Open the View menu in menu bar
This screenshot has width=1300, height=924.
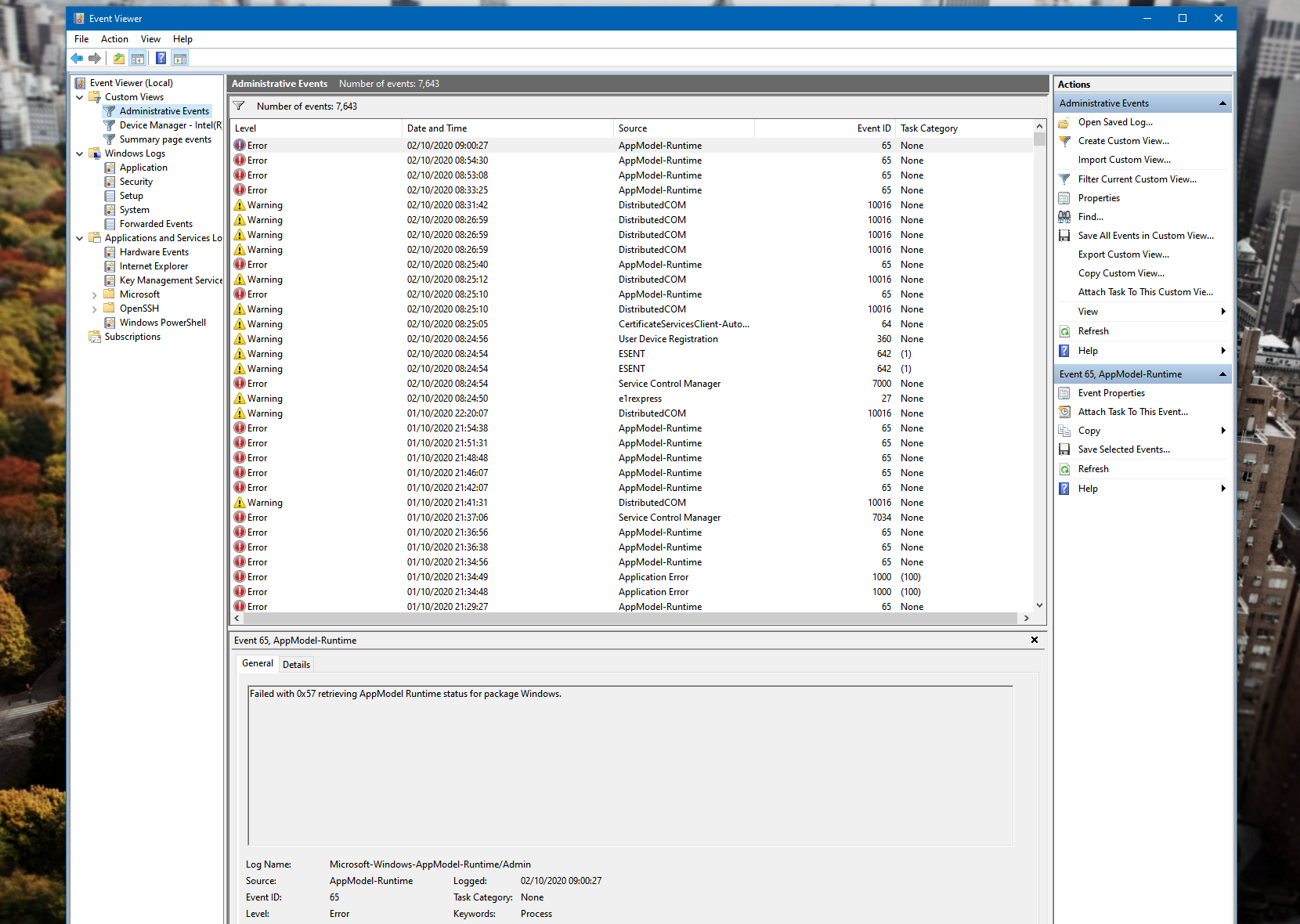coord(150,39)
